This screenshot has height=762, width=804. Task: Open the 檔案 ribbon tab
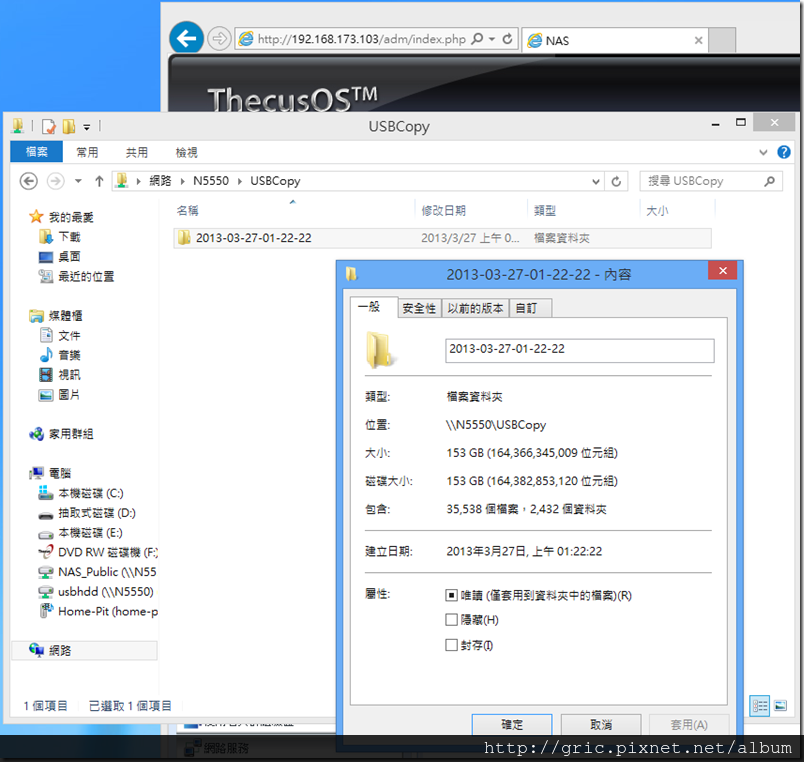coord(36,152)
